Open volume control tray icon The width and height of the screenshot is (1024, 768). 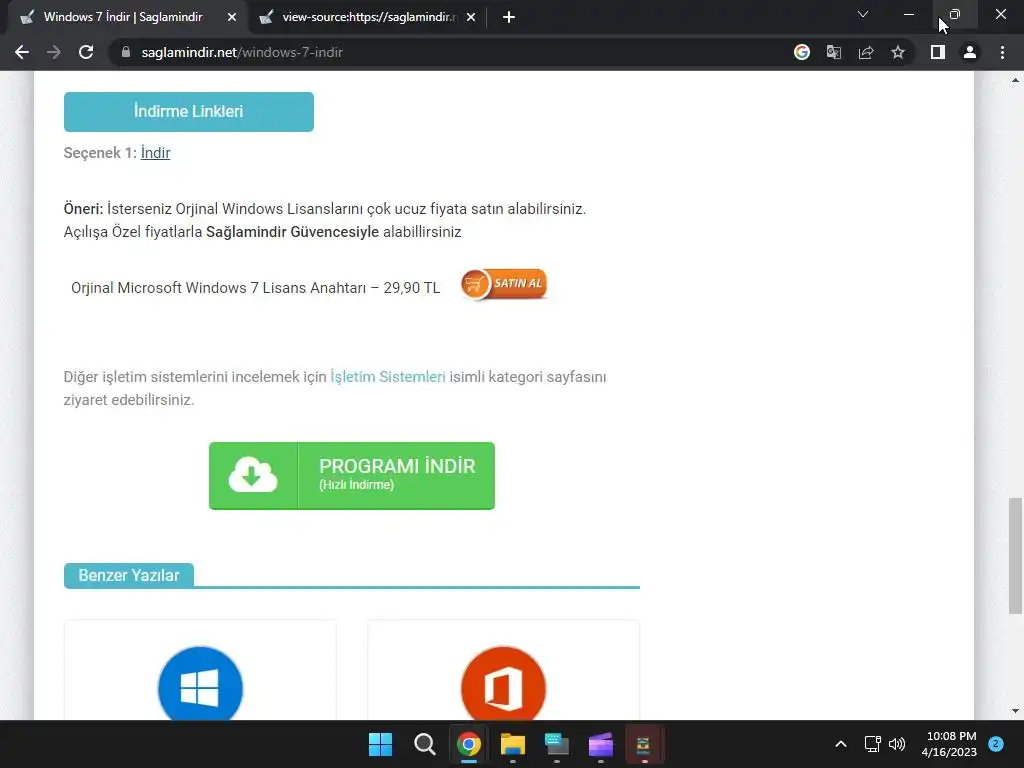[897, 744]
